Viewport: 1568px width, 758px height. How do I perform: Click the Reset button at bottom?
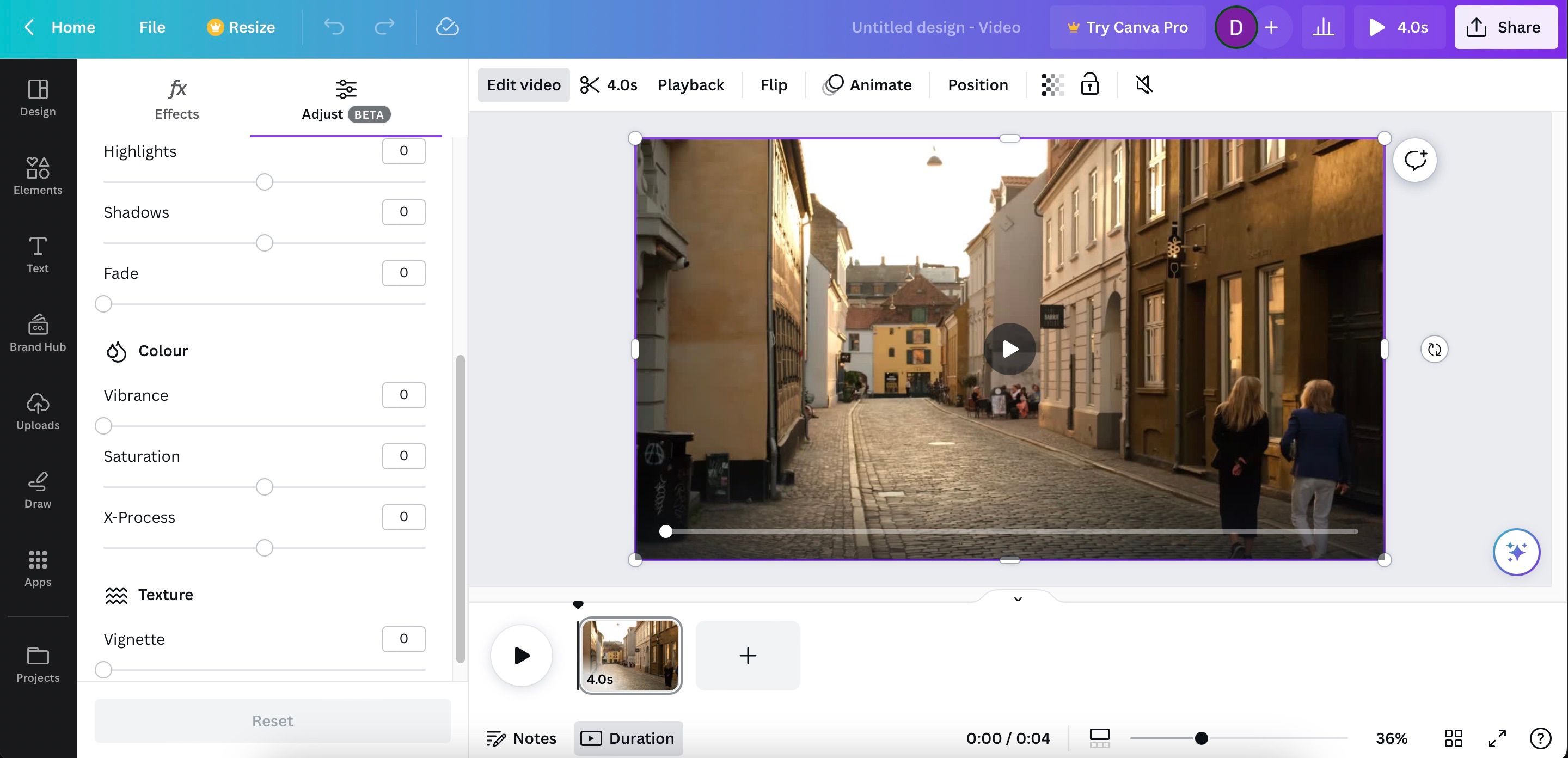pyautogui.click(x=272, y=720)
